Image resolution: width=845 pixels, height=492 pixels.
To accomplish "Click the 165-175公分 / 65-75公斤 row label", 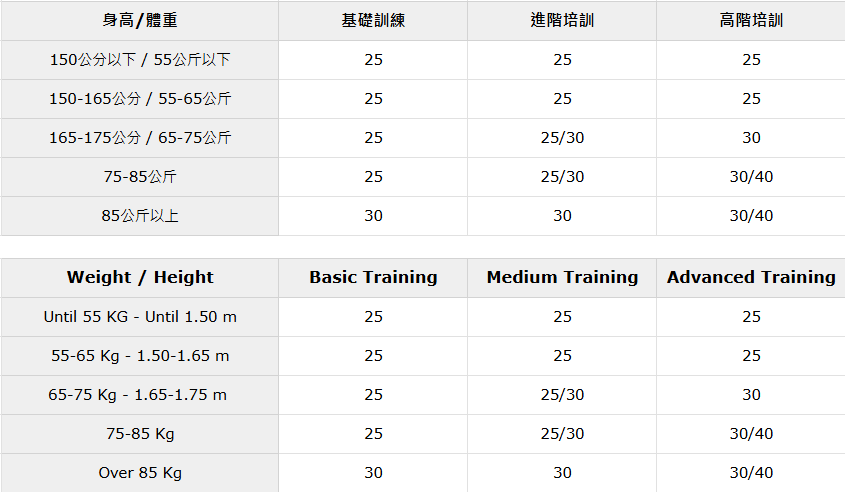I will [x=140, y=138].
